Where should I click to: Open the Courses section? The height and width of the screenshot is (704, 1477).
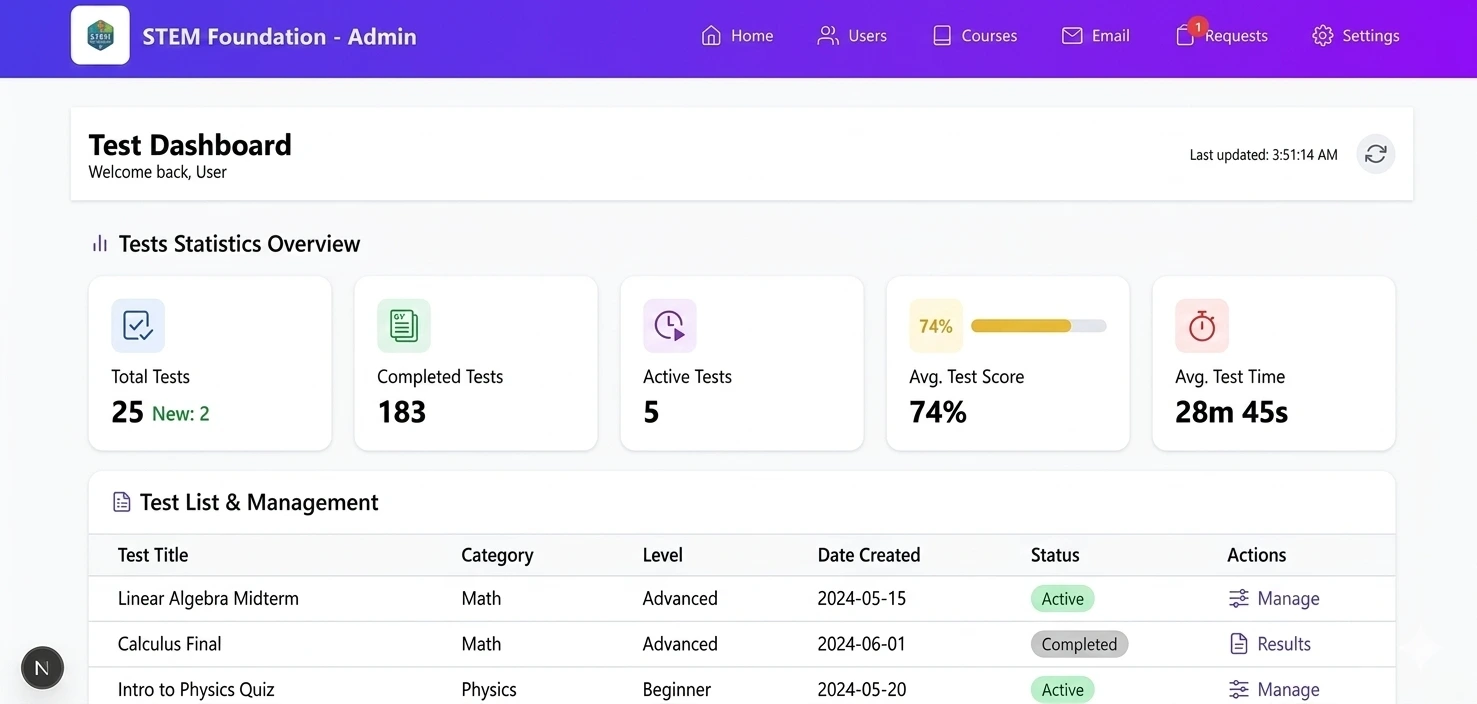point(974,36)
